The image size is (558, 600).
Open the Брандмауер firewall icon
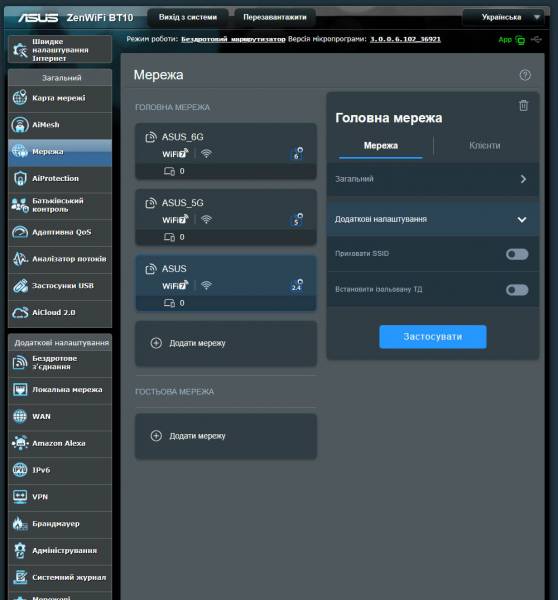point(20,523)
